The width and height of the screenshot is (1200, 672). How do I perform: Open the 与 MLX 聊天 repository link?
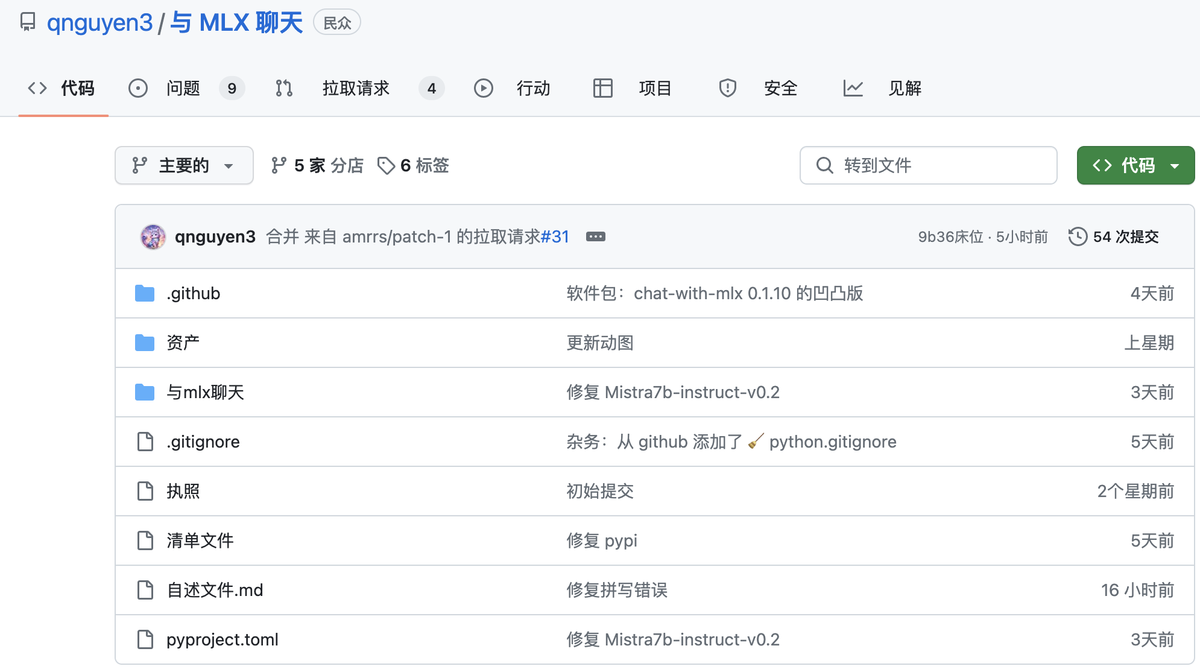pyautogui.click(x=236, y=22)
